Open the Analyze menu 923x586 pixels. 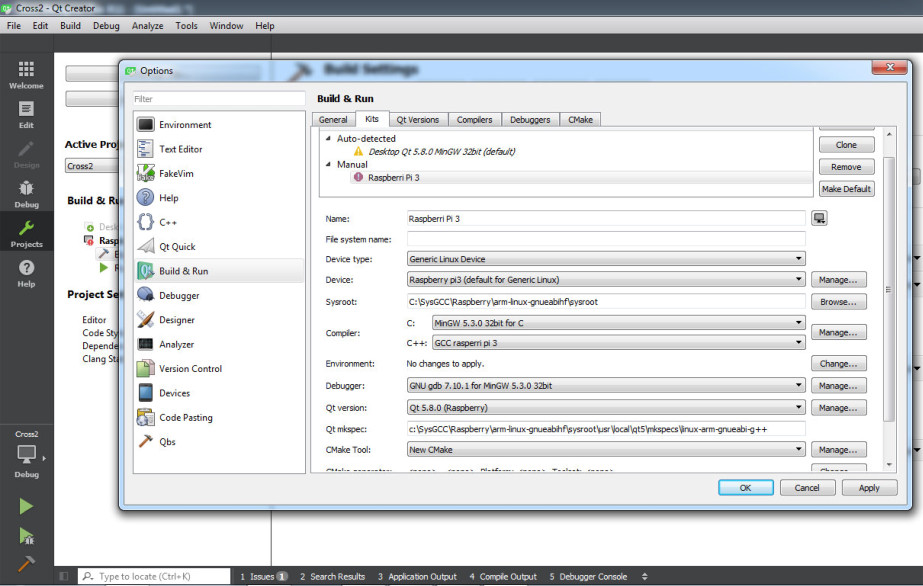(x=147, y=26)
